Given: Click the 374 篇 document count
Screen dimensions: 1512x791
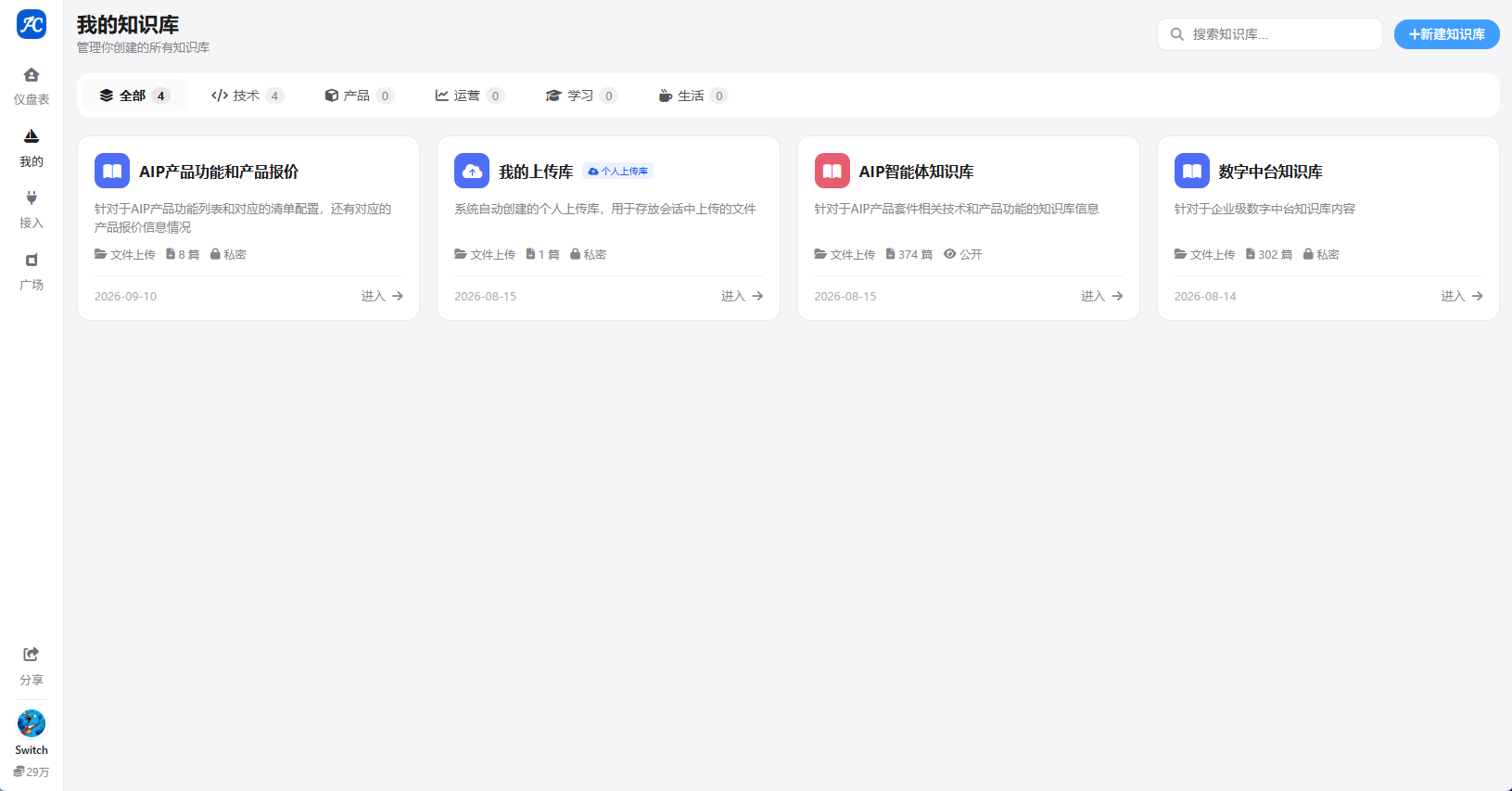Looking at the screenshot, I should (909, 254).
